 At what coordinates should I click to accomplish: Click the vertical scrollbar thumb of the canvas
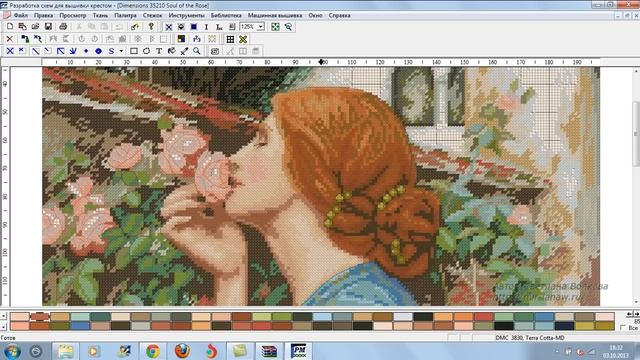pos(636,135)
